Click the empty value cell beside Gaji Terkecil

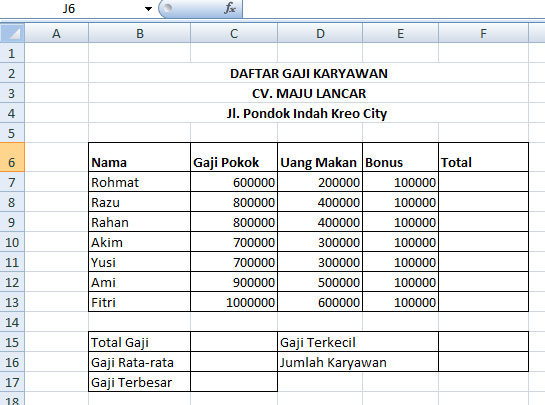click(x=483, y=342)
